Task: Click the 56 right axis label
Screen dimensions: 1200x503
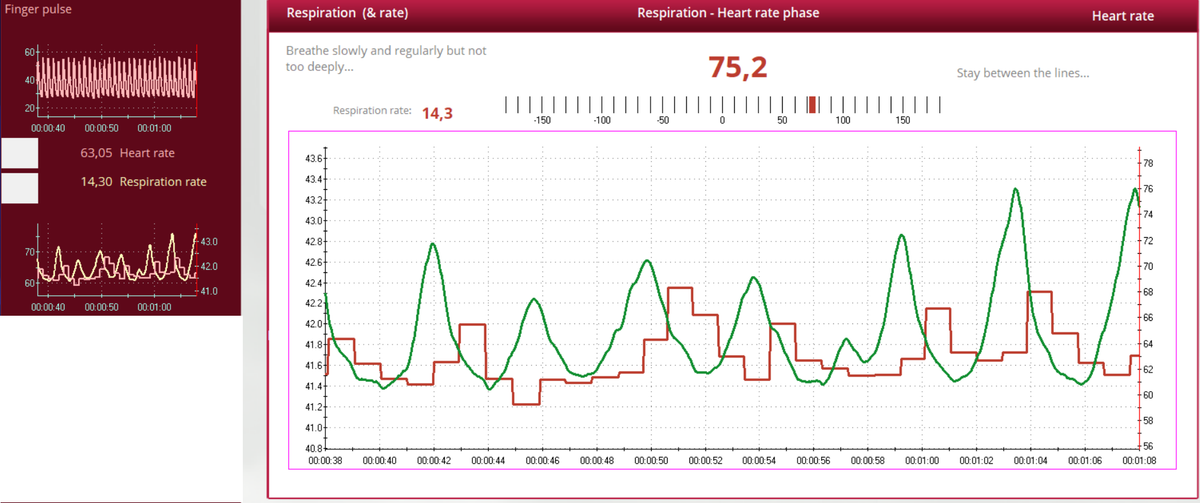Action: tap(1148, 447)
